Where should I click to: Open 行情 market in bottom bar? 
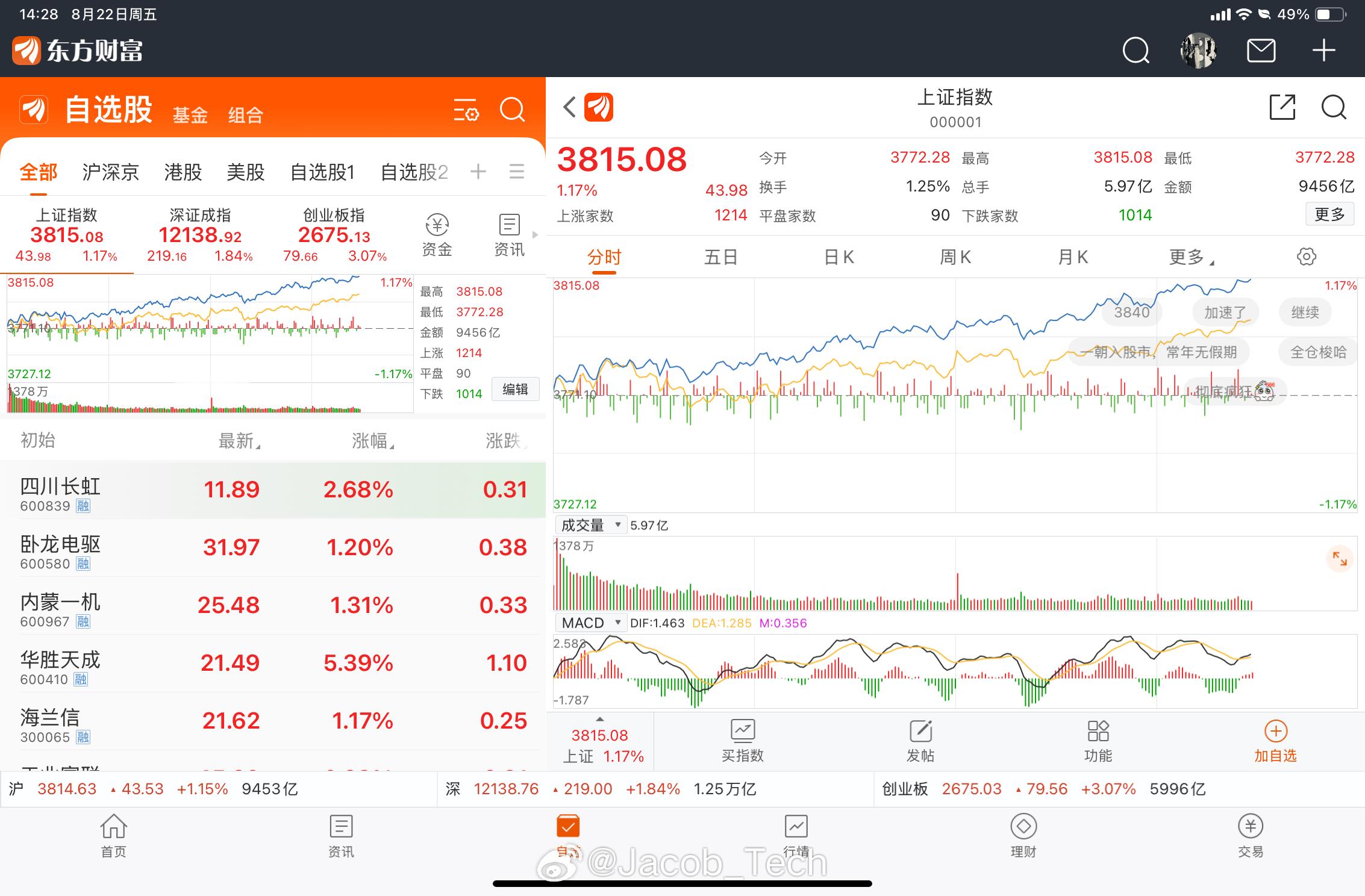point(796,836)
